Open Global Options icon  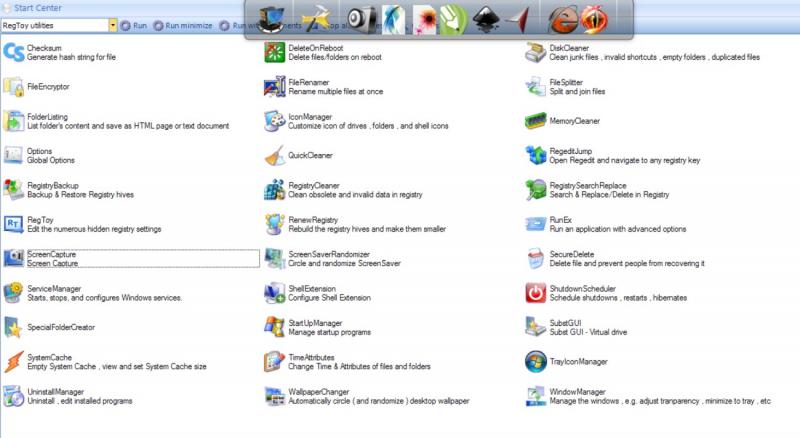click(14, 155)
